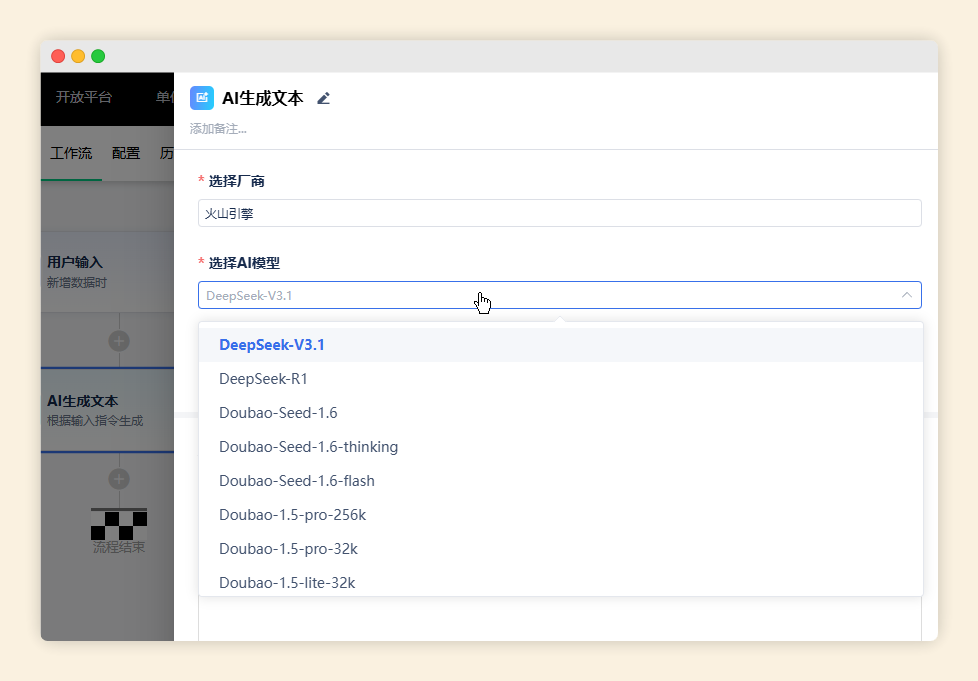Pick the Doubao-1.5-pro-32k model
978x681 pixels.
click(288, 549)
